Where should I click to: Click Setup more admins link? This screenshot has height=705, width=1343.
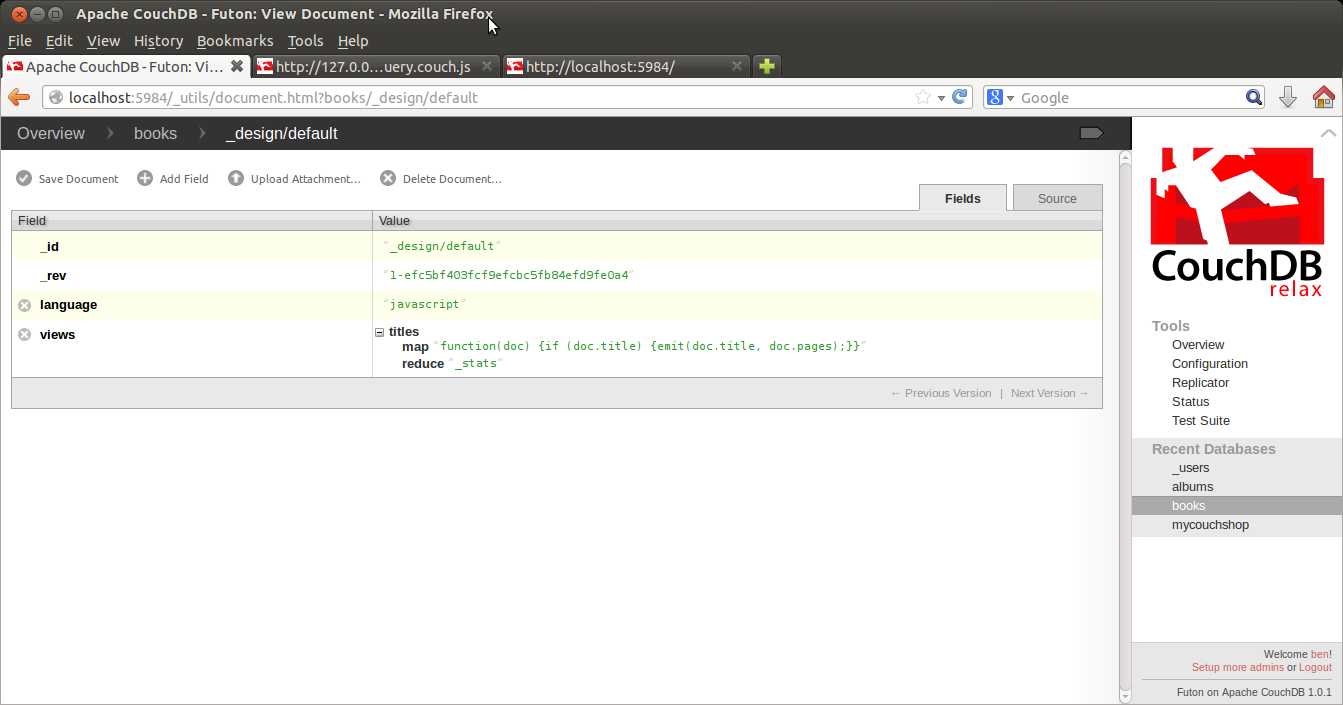(x=1237, y=667)
